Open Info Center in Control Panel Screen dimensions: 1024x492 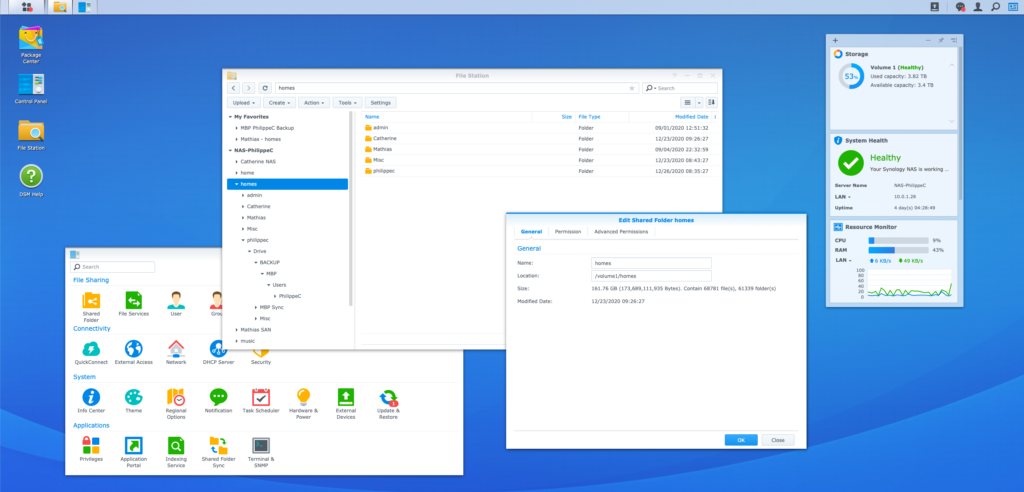pos(91,401)
